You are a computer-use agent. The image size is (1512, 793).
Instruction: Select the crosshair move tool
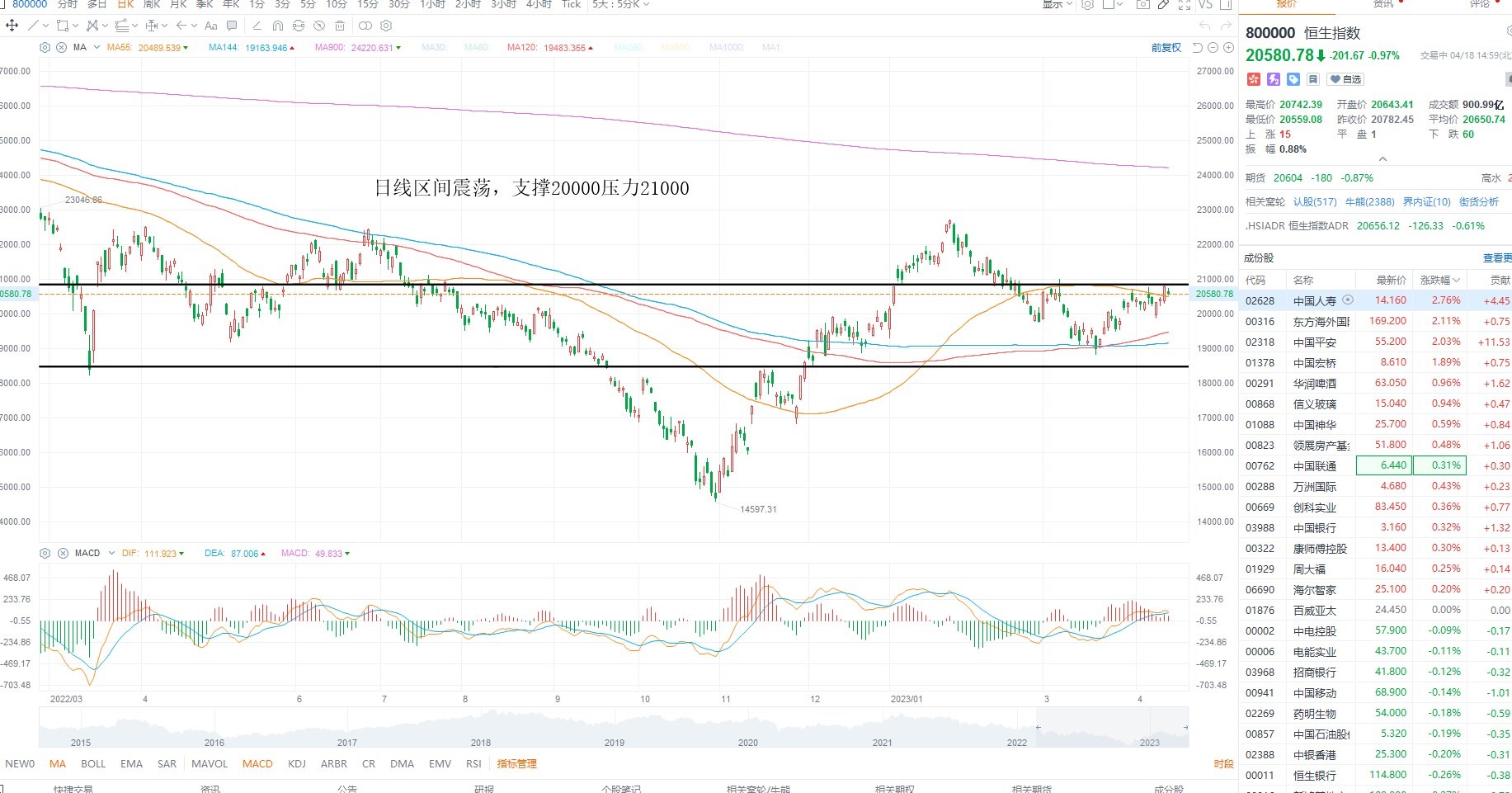(x=12, y=26)
